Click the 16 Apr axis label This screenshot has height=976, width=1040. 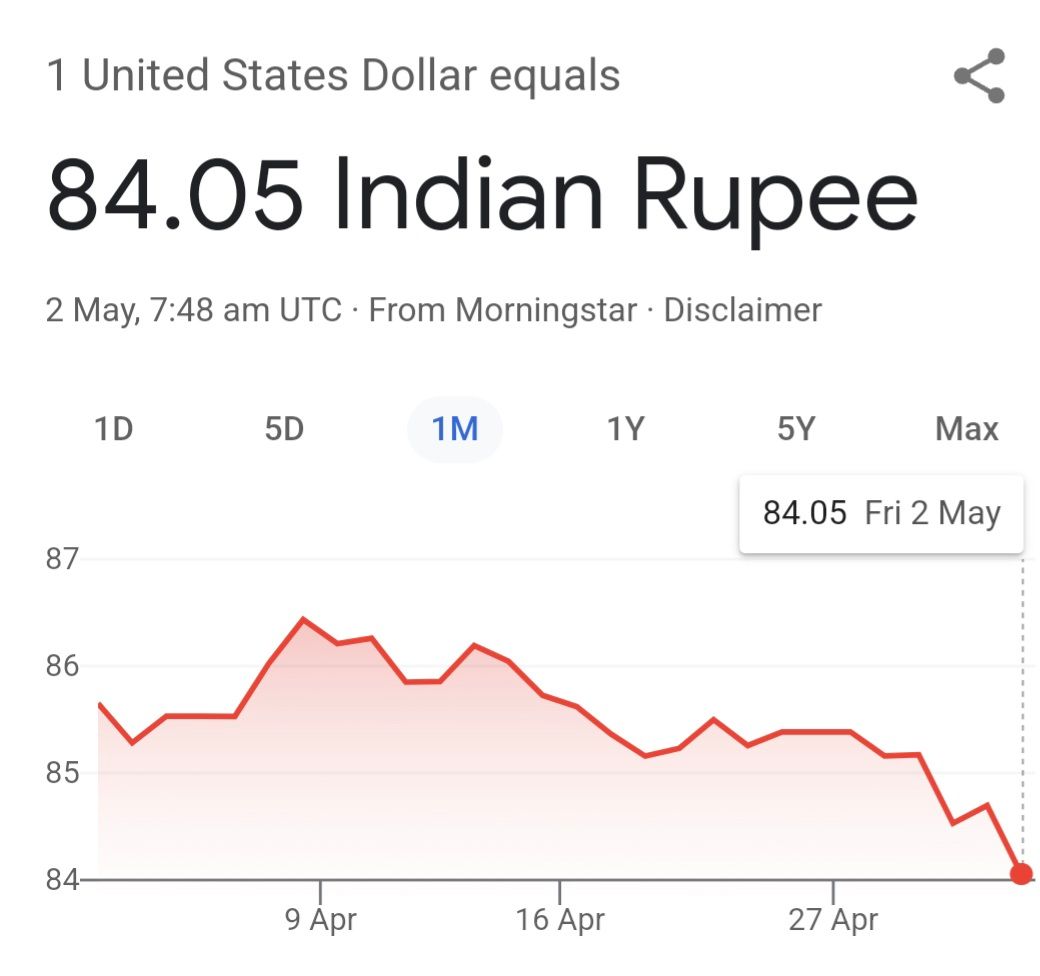click(560, 919)
